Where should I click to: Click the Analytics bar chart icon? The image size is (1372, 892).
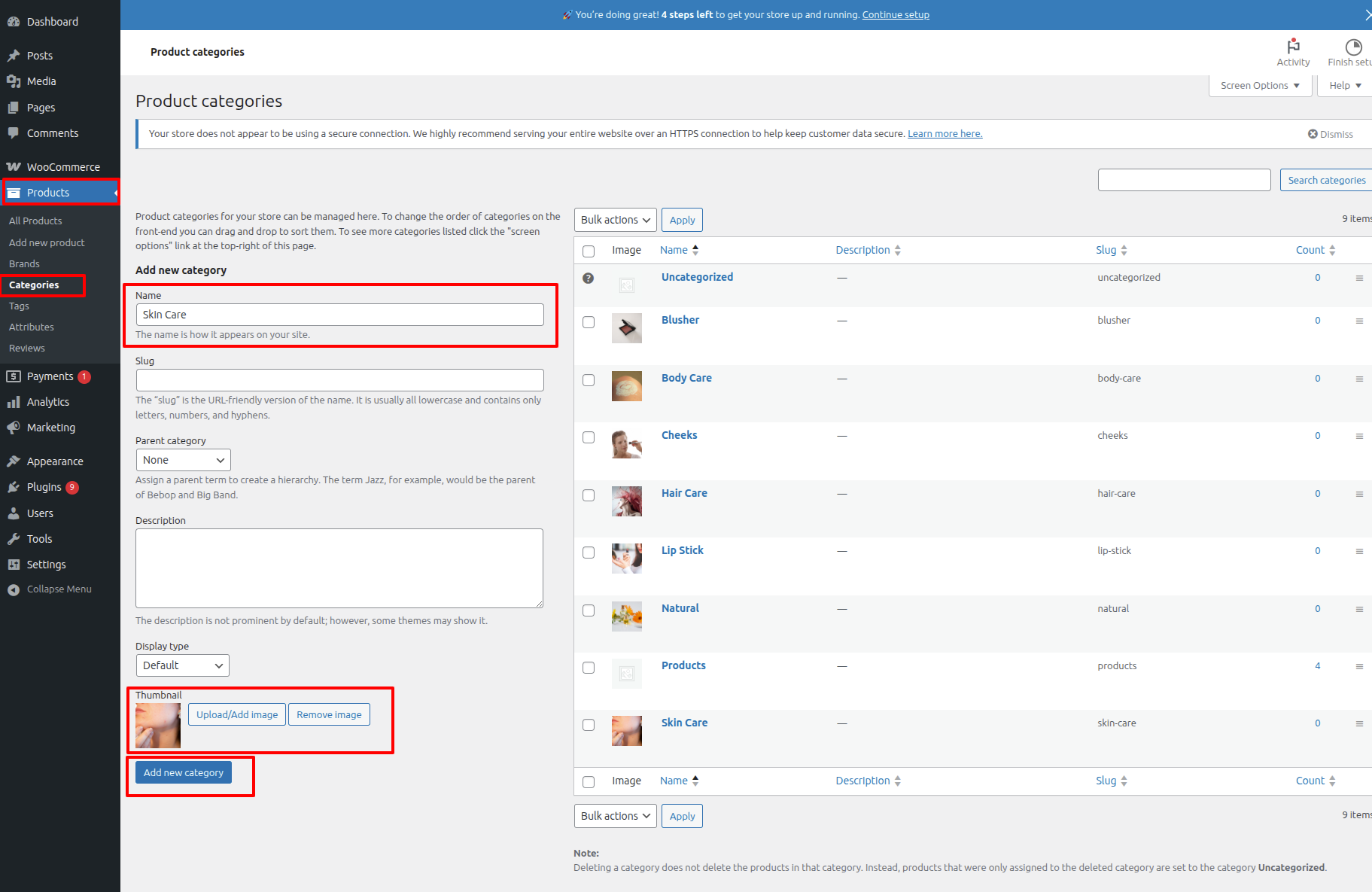tap(14, 402)
